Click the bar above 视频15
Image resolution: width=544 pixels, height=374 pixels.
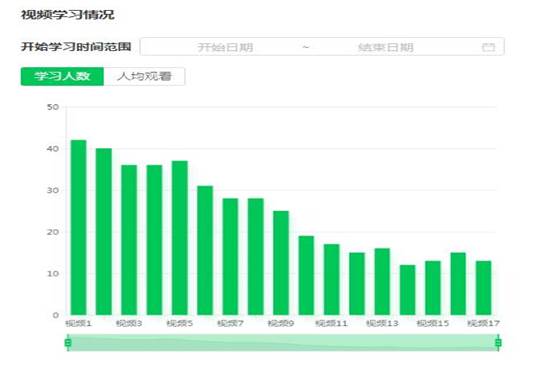pos(433,288)
